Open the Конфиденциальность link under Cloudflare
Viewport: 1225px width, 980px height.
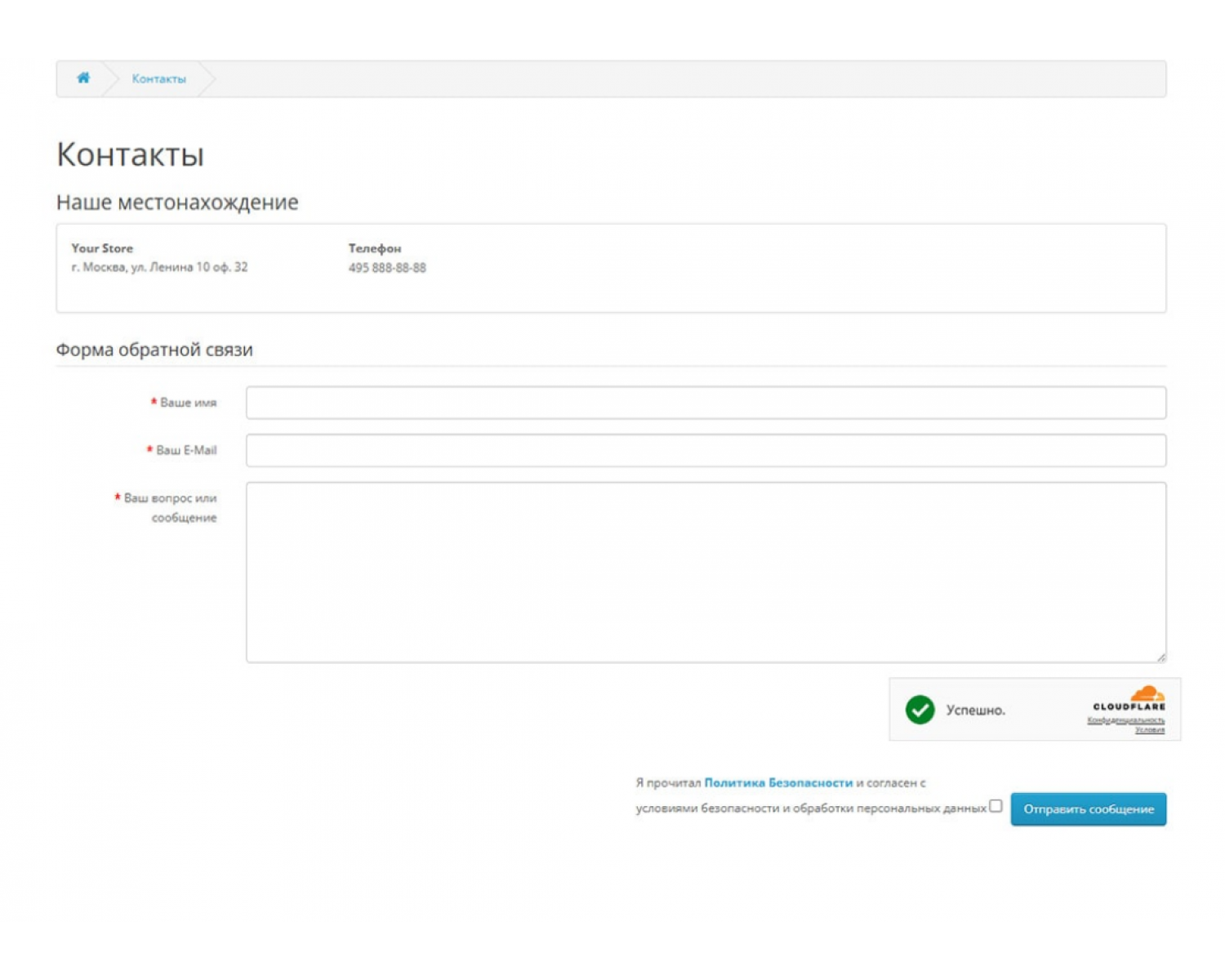1125,720
